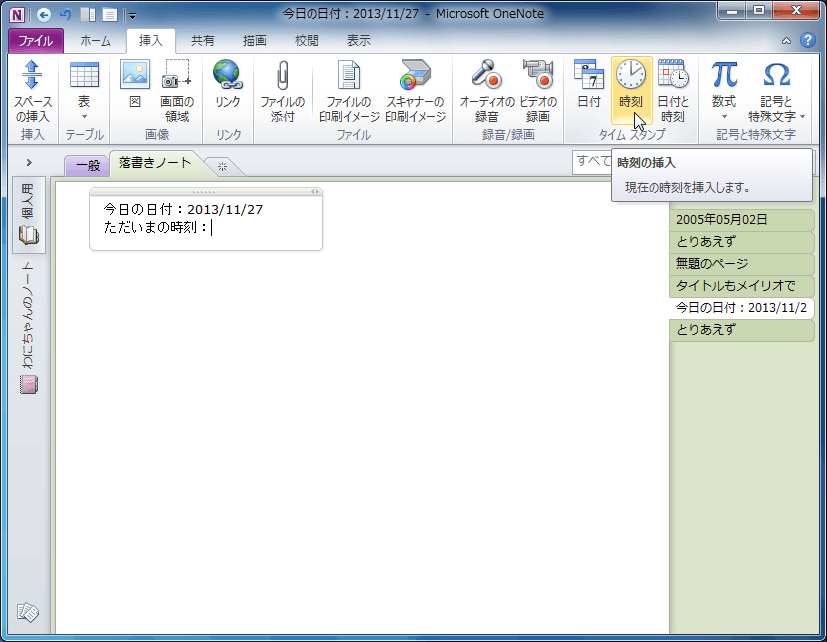Expand the notebook navigation bar
Image resolution: width=827 pixels, height=642 pixels.
tap(29, 162)
